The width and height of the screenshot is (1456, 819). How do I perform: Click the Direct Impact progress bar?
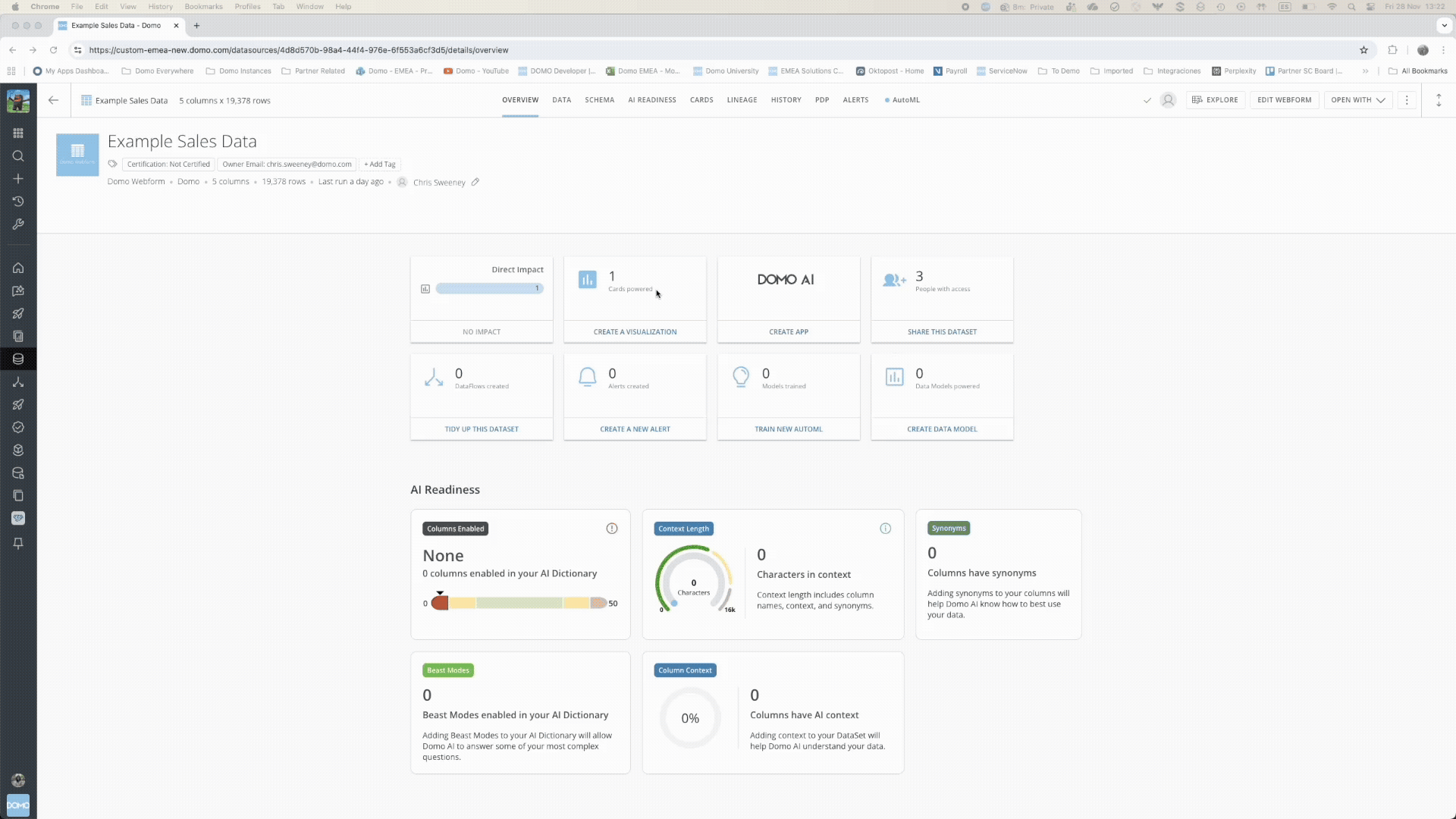(x=489, y=288)
